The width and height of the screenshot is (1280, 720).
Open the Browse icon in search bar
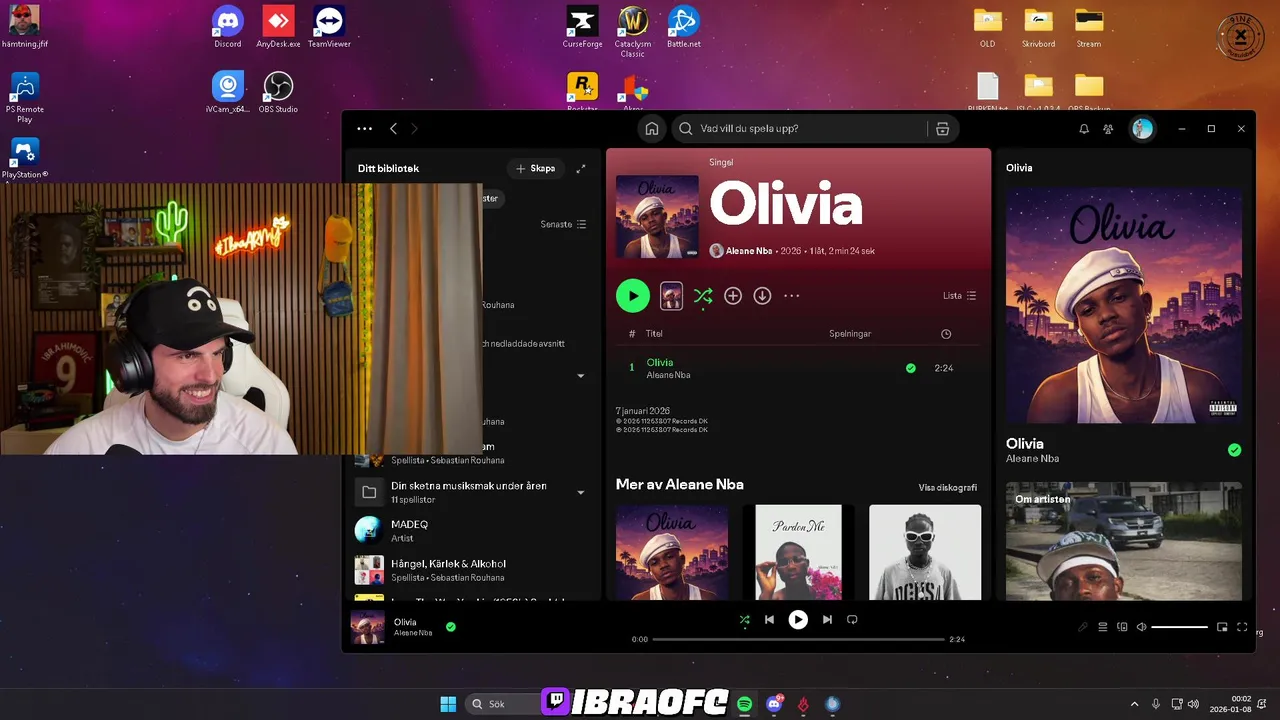click(942, 129)
